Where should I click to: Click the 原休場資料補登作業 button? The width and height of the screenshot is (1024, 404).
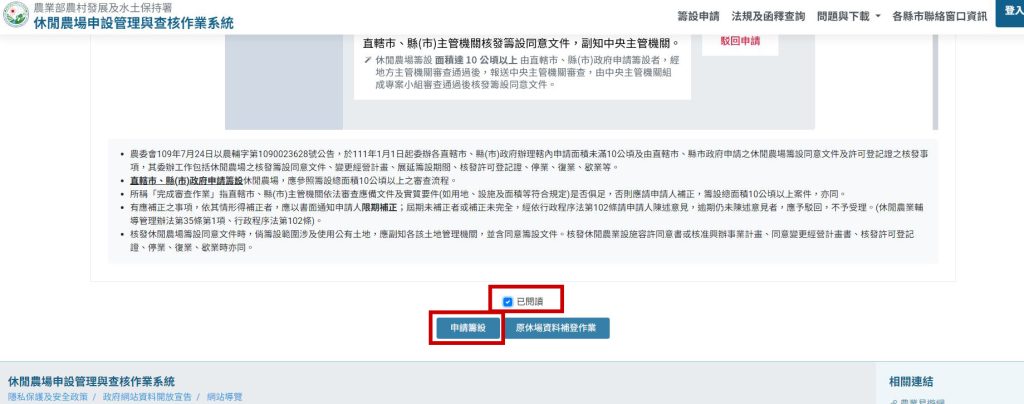click(556, 328)
